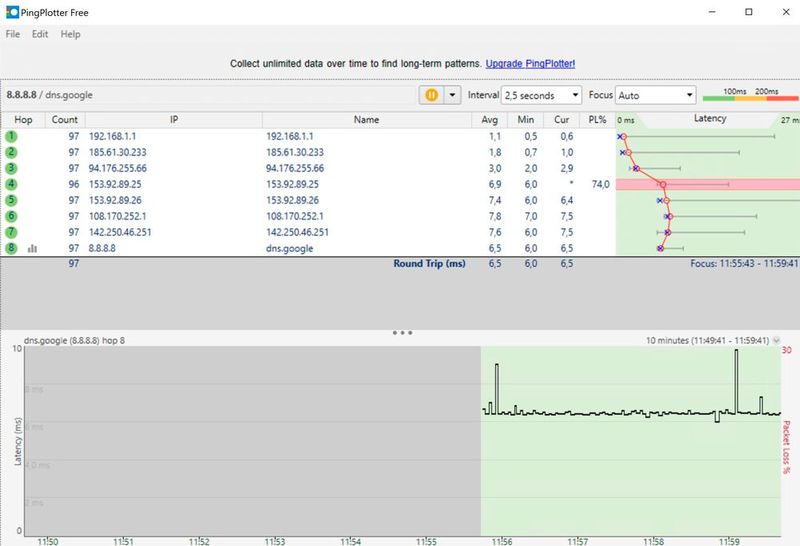800x546 pixels.
Task: Select IP cell 94.176.255.66
Action: tap(117, 168)
